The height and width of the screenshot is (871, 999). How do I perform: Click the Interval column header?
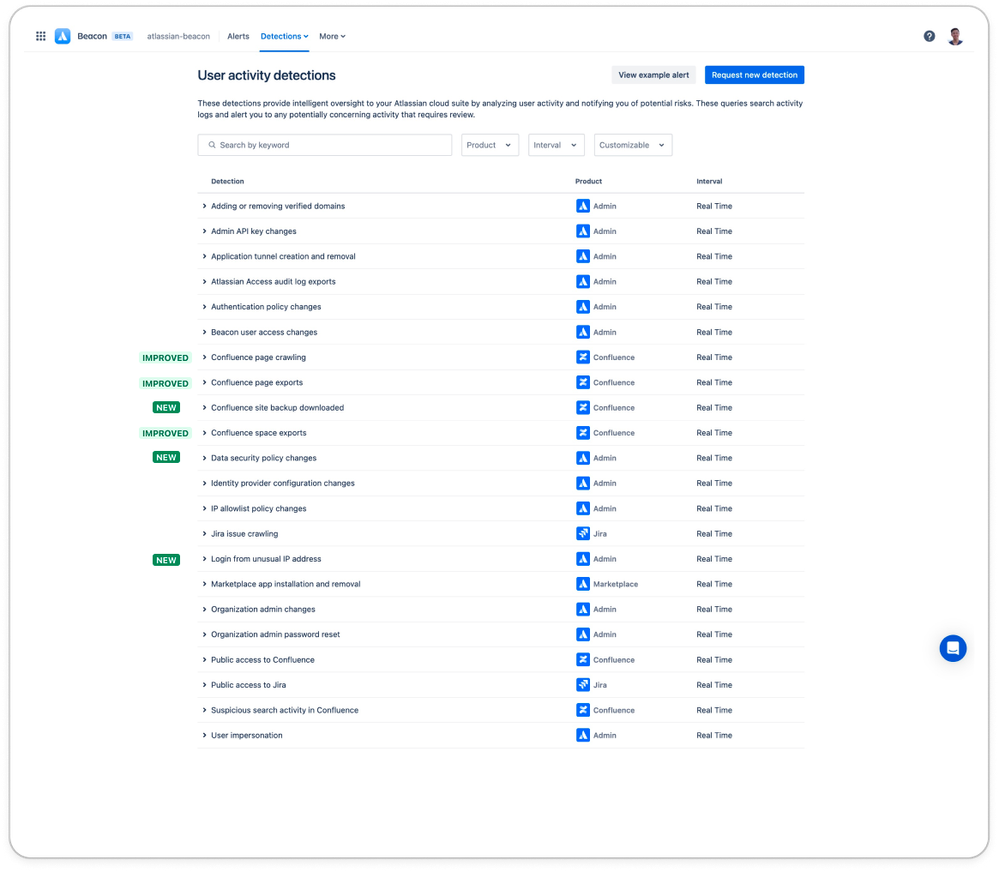[709, 182]
